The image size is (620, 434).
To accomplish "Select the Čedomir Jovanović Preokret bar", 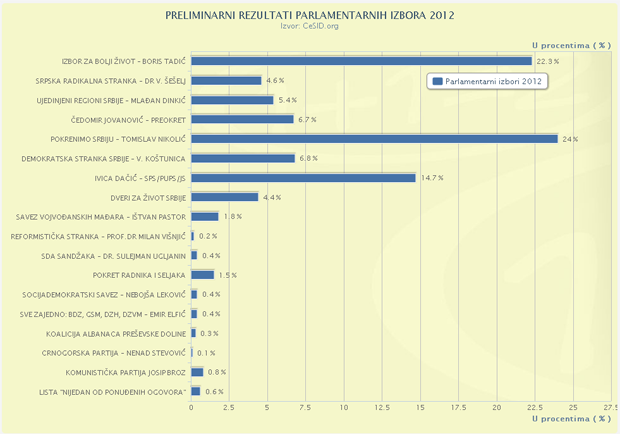I will tap(242, 119).
